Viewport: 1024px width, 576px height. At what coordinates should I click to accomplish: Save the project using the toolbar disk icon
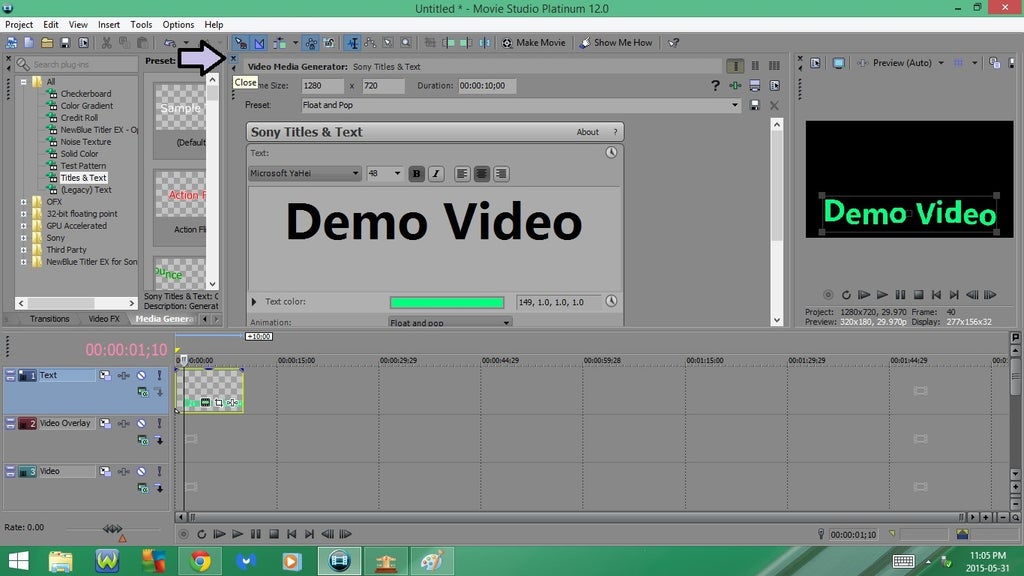pyautogui.click(x=65, y=43)
